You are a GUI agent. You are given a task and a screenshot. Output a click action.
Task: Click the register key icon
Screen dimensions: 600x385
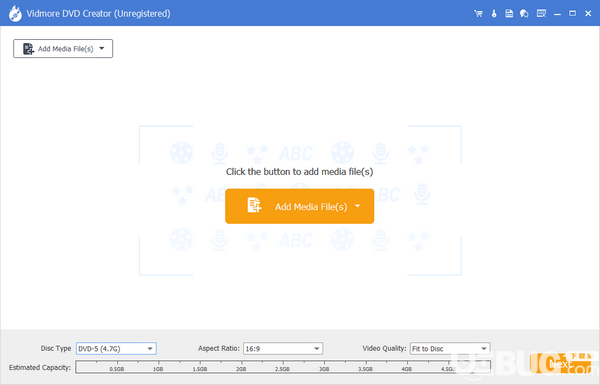(494, 13)
